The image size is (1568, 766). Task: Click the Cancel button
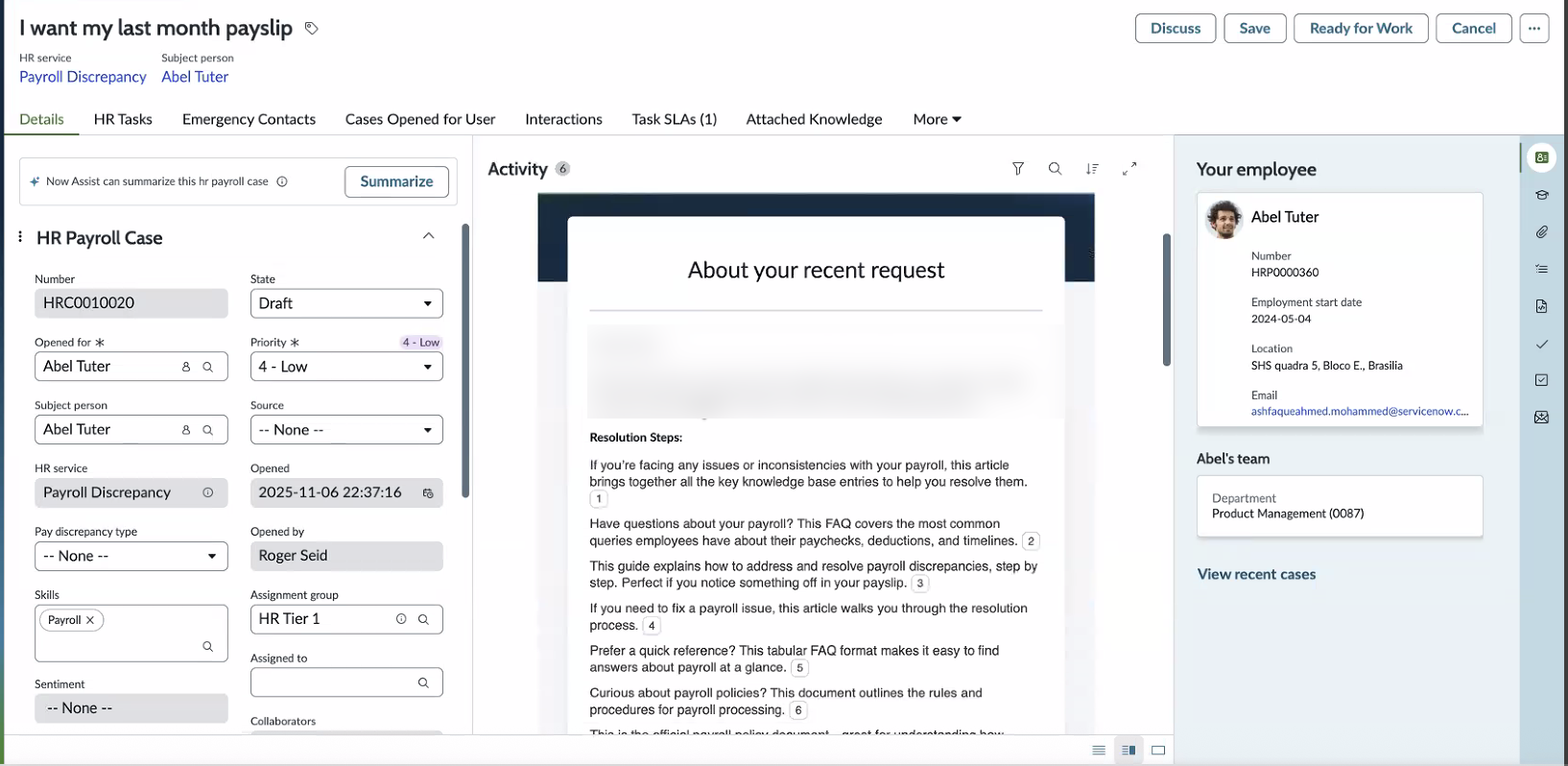tap(1474, 29)
